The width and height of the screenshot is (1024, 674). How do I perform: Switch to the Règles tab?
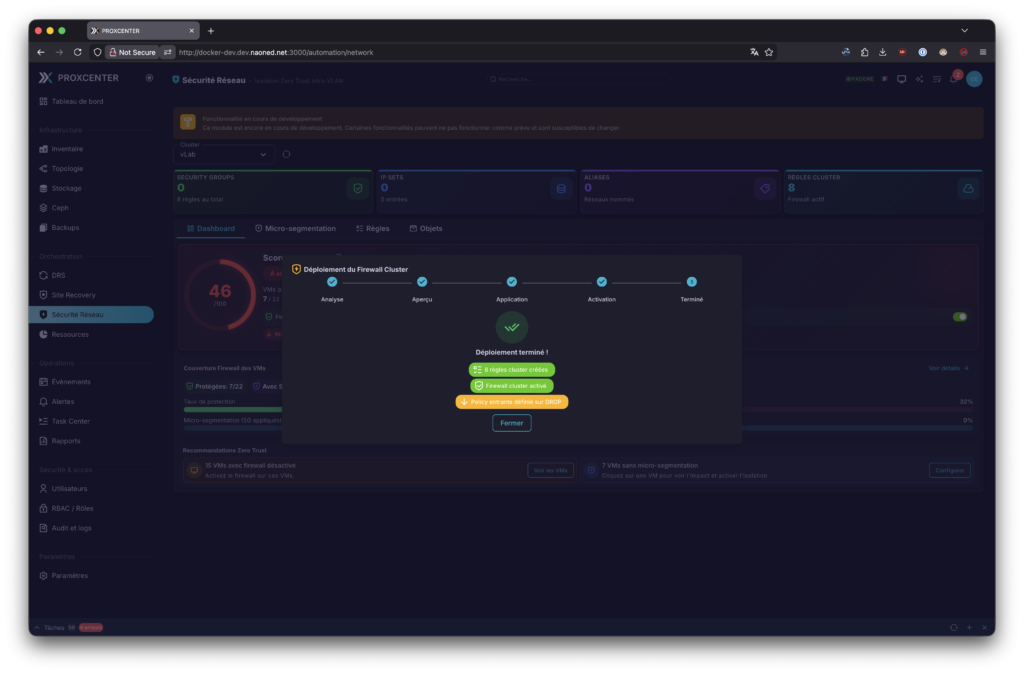[x=373, y=229]
